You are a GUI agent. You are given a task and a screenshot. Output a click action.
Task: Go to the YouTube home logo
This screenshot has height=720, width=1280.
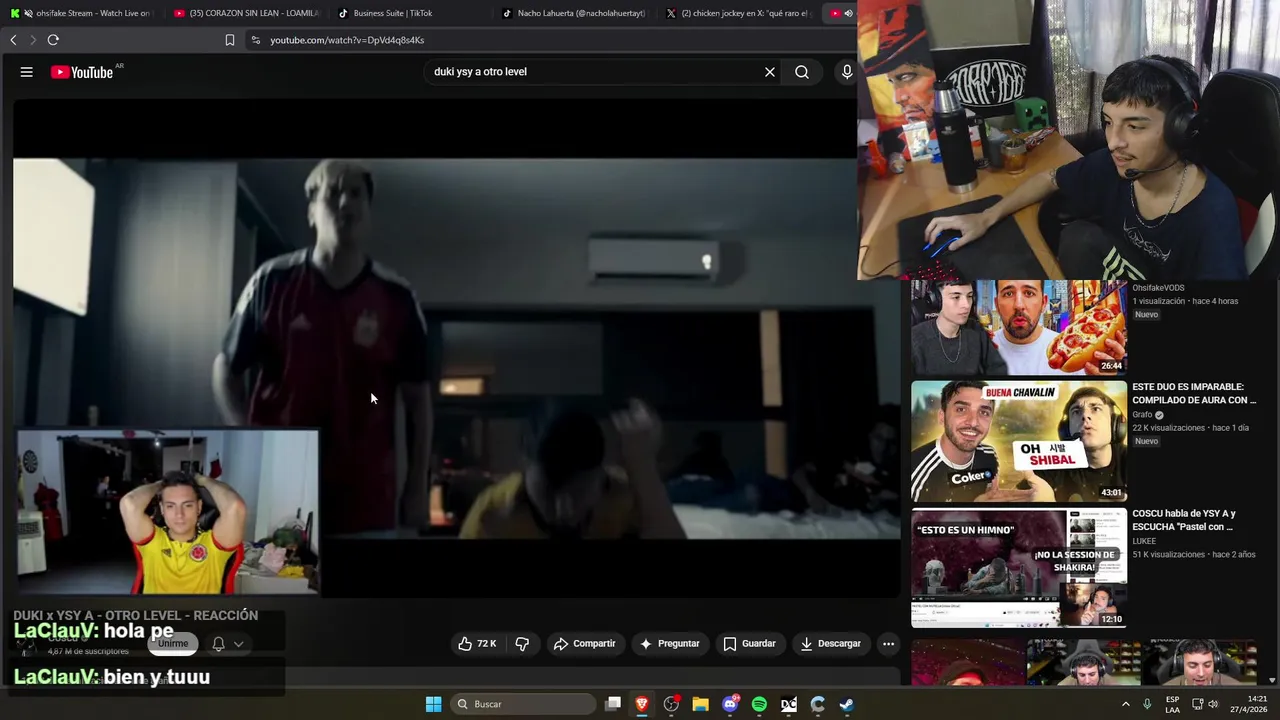pos(82,72)
